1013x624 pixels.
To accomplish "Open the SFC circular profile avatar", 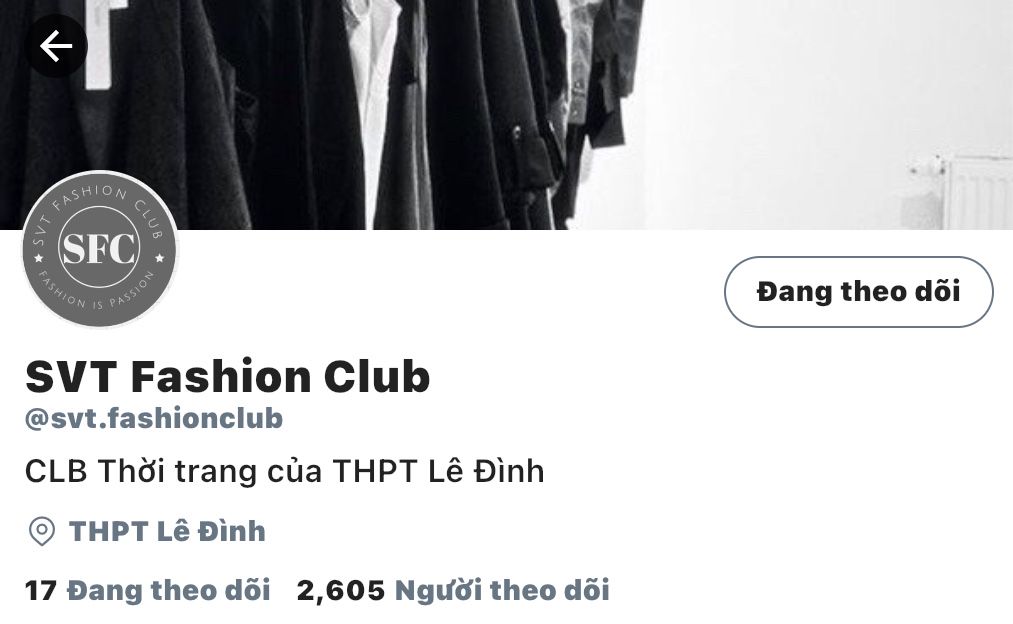I will point(99,249).
